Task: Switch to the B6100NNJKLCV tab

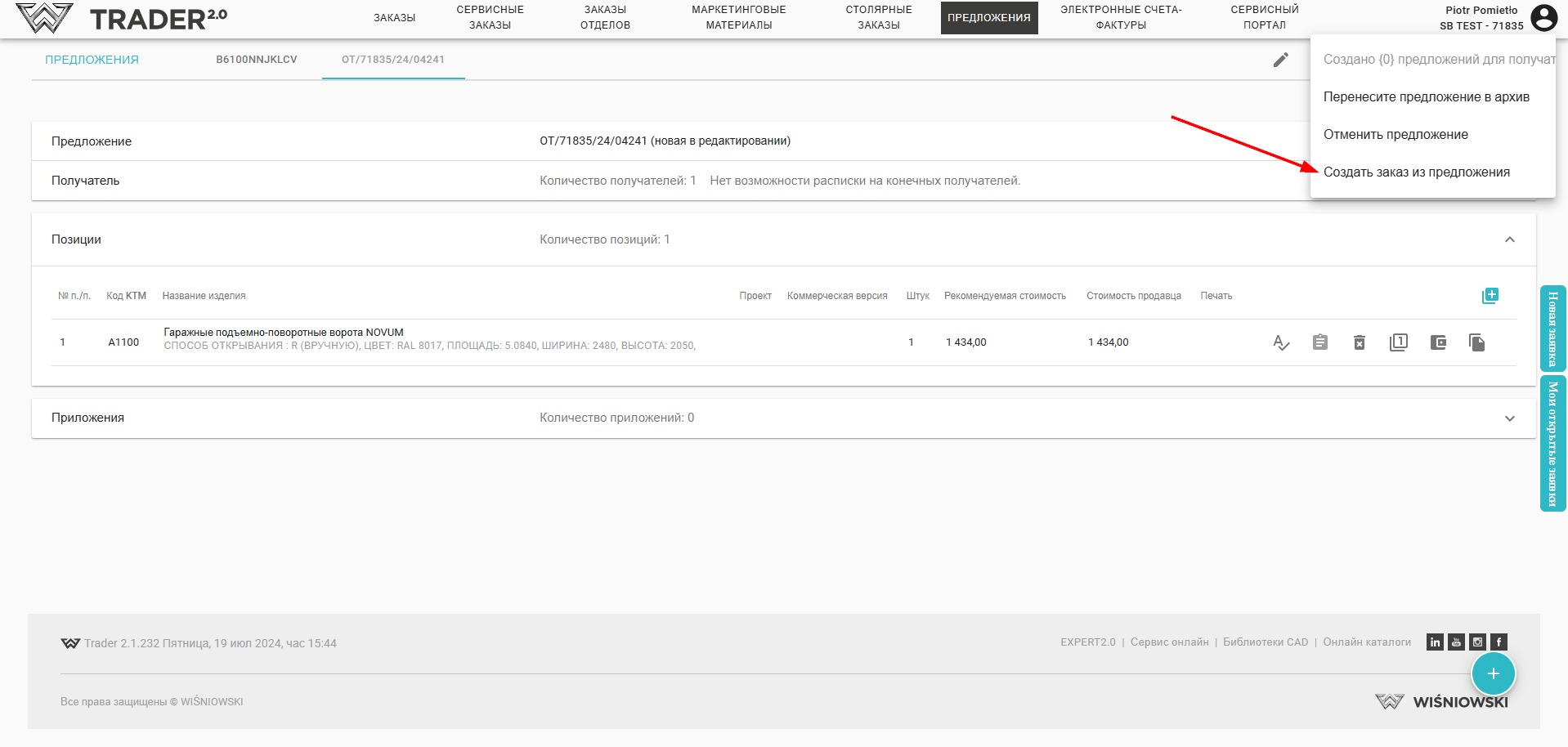Action: pyautogui.click(x=256, y=60)
